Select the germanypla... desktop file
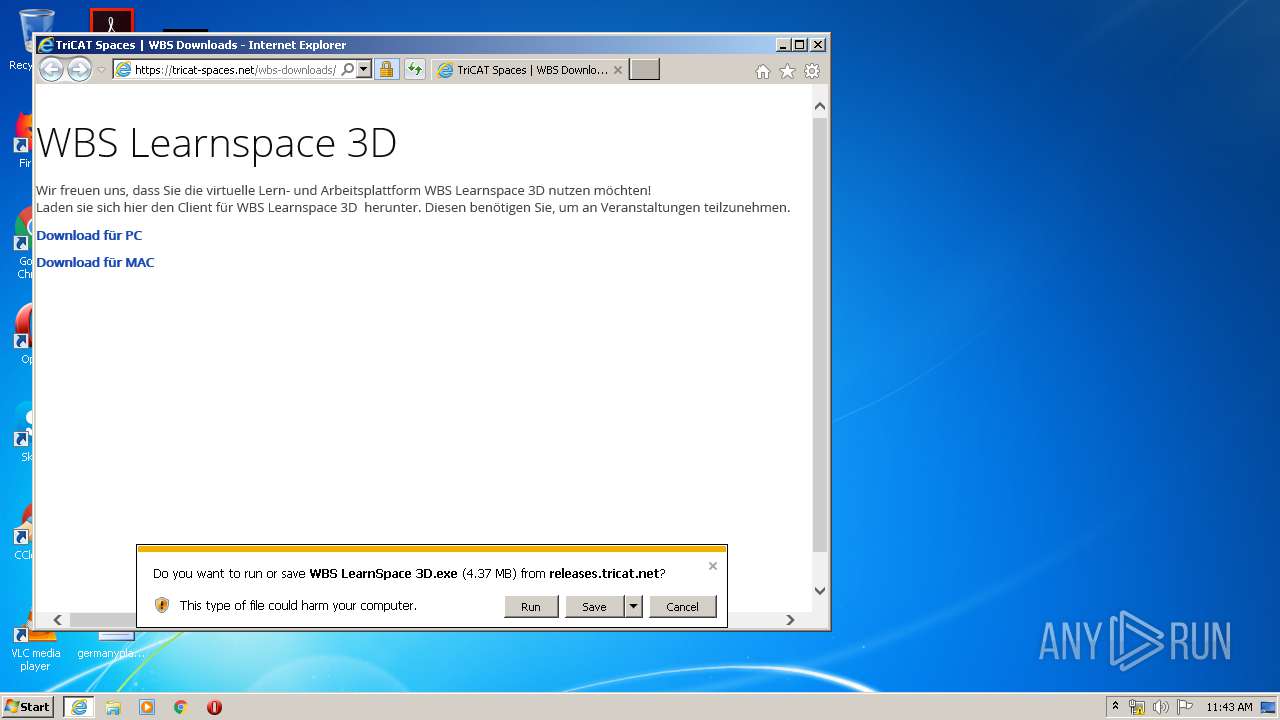The width and height of the screenshot is (1280, 720). (x=111, y=645)
